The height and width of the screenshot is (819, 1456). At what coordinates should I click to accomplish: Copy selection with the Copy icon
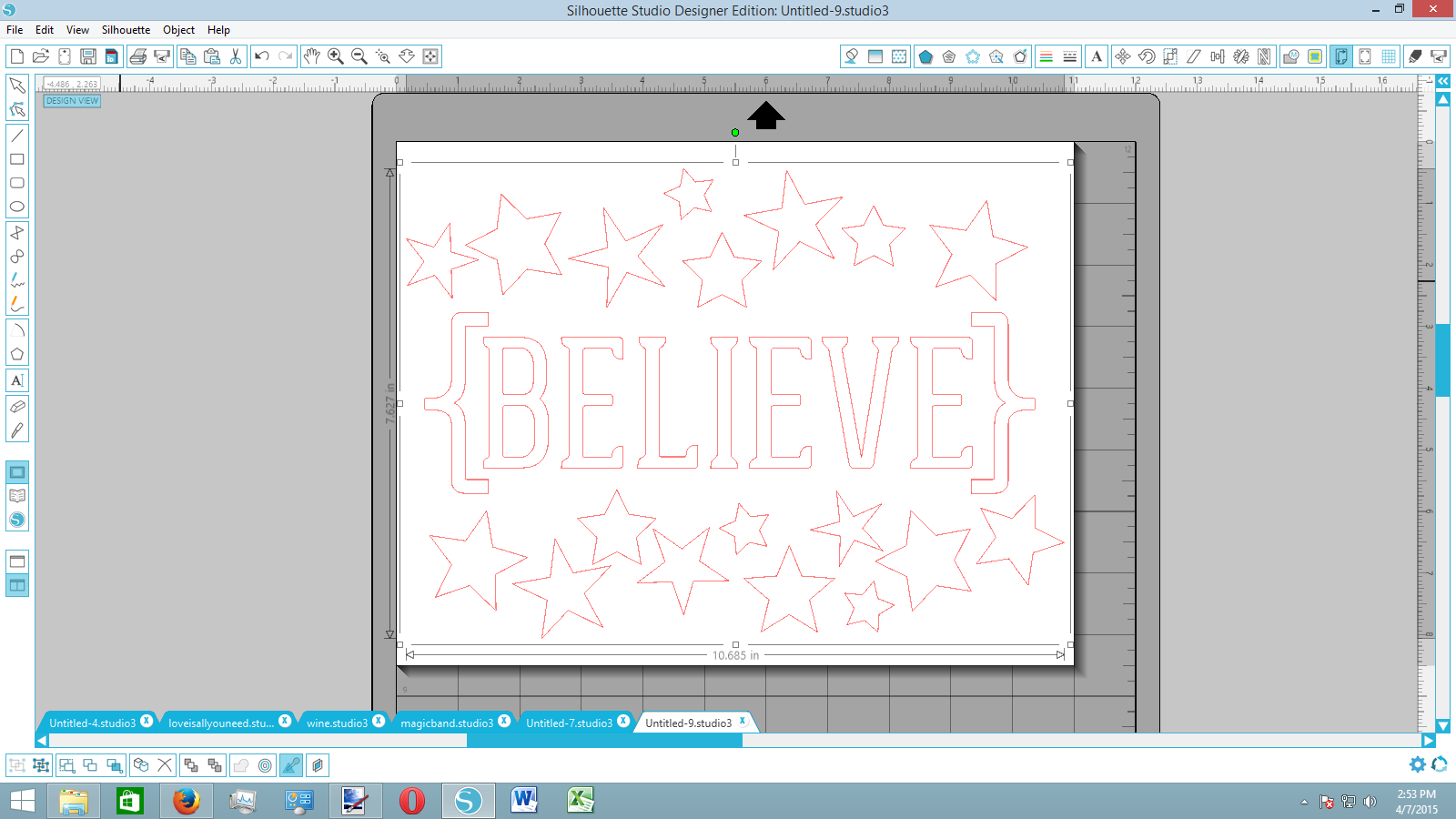click(x=188, y=56)
